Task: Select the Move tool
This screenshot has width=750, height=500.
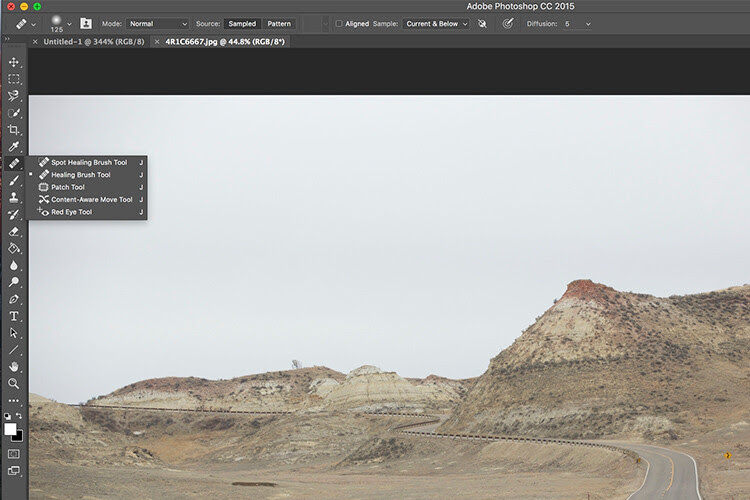Action: 13,62
